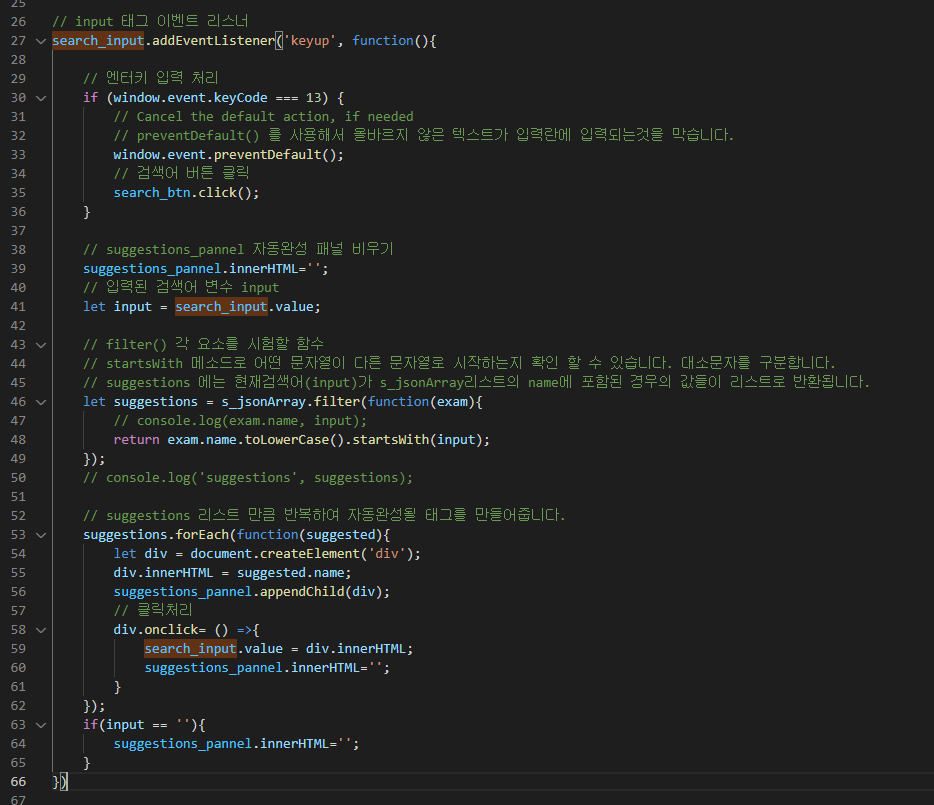
Task: Click suggested.name on line 55
Action: click(x=291, y=573)
